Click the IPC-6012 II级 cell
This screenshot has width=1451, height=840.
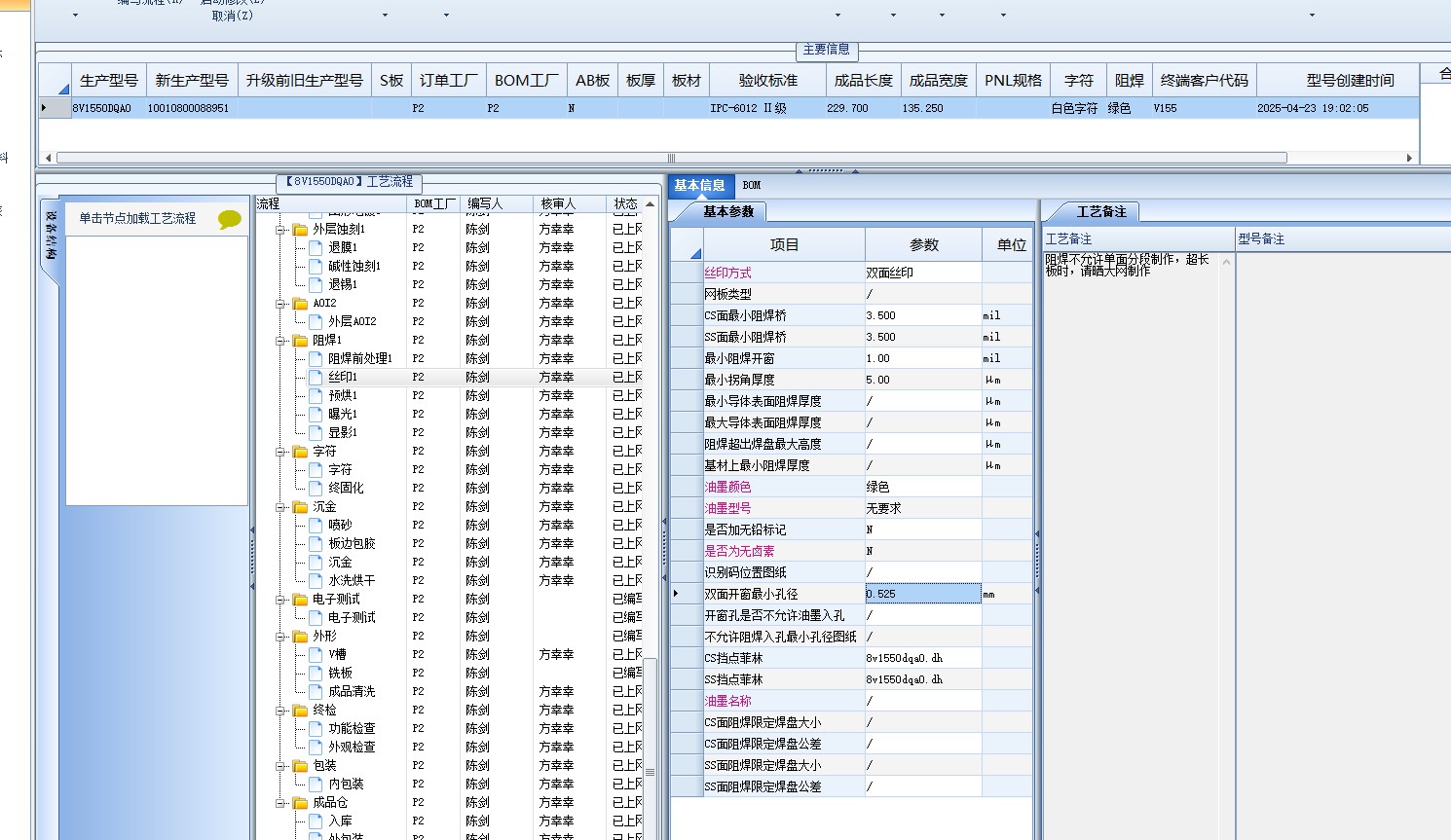pos(768,108)
